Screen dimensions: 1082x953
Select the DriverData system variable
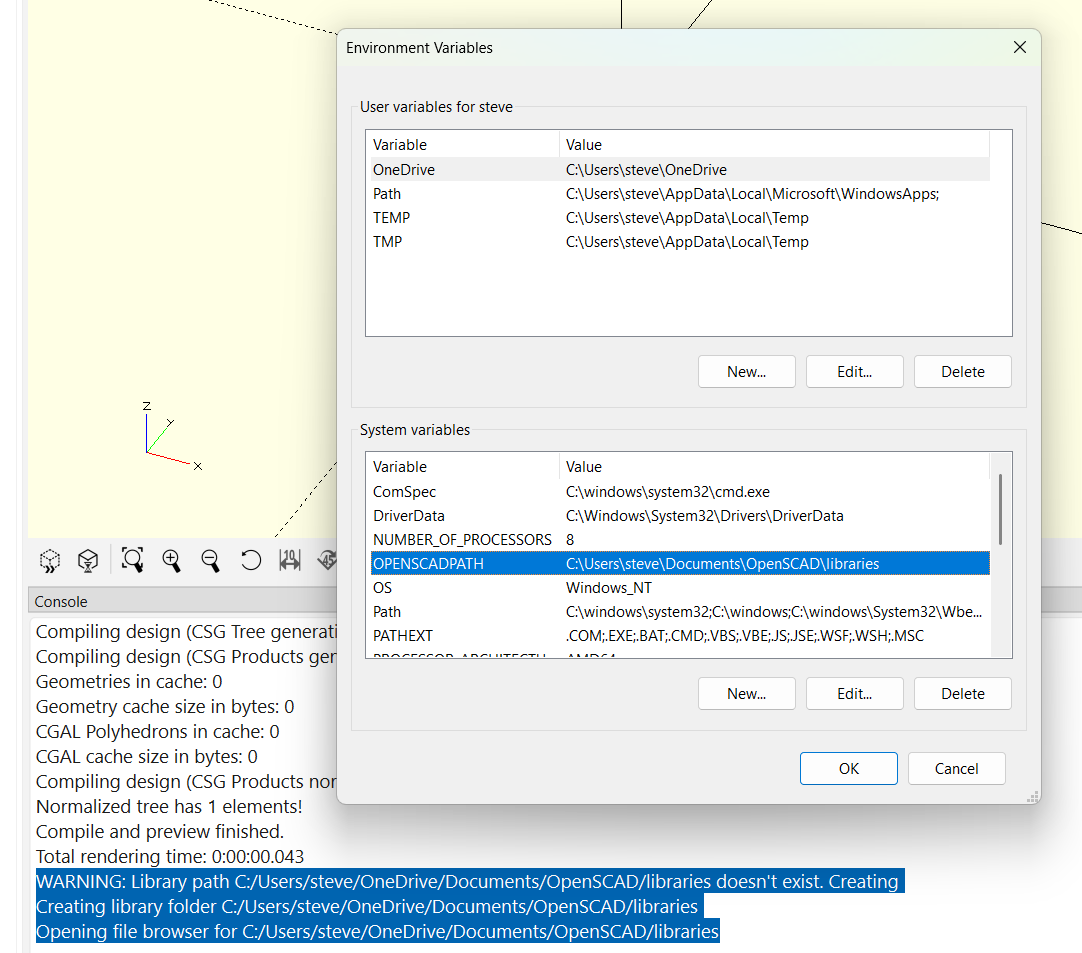[x=680, y=516]
